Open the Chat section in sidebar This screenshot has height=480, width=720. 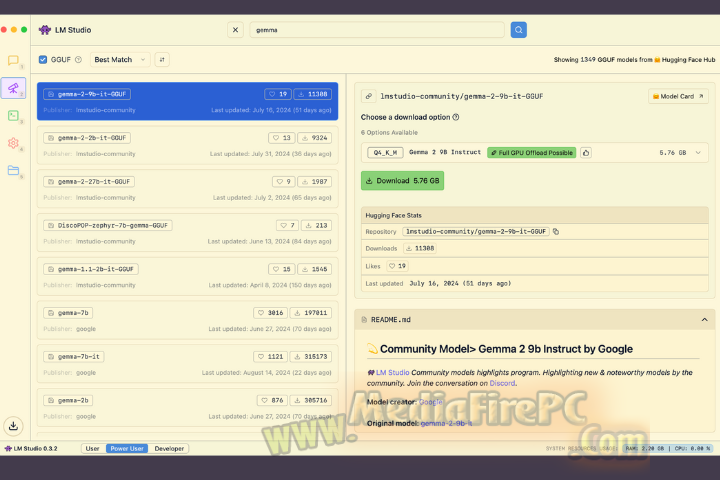click(13, 60)
